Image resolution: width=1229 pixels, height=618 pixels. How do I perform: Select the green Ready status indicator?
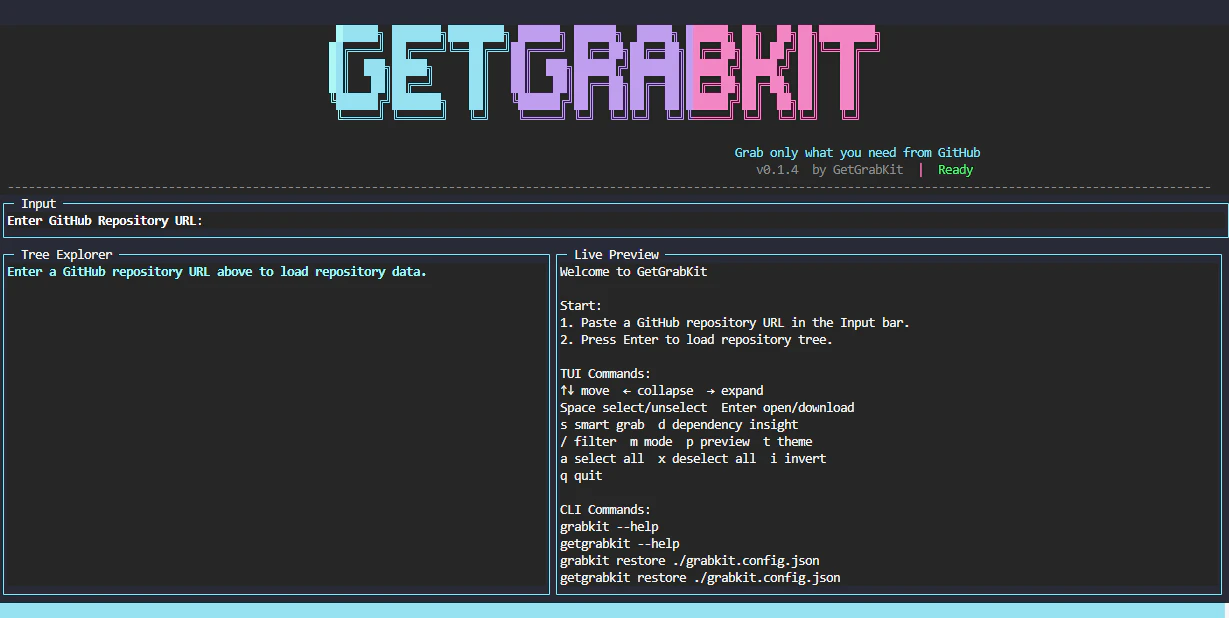pos(955,170)
